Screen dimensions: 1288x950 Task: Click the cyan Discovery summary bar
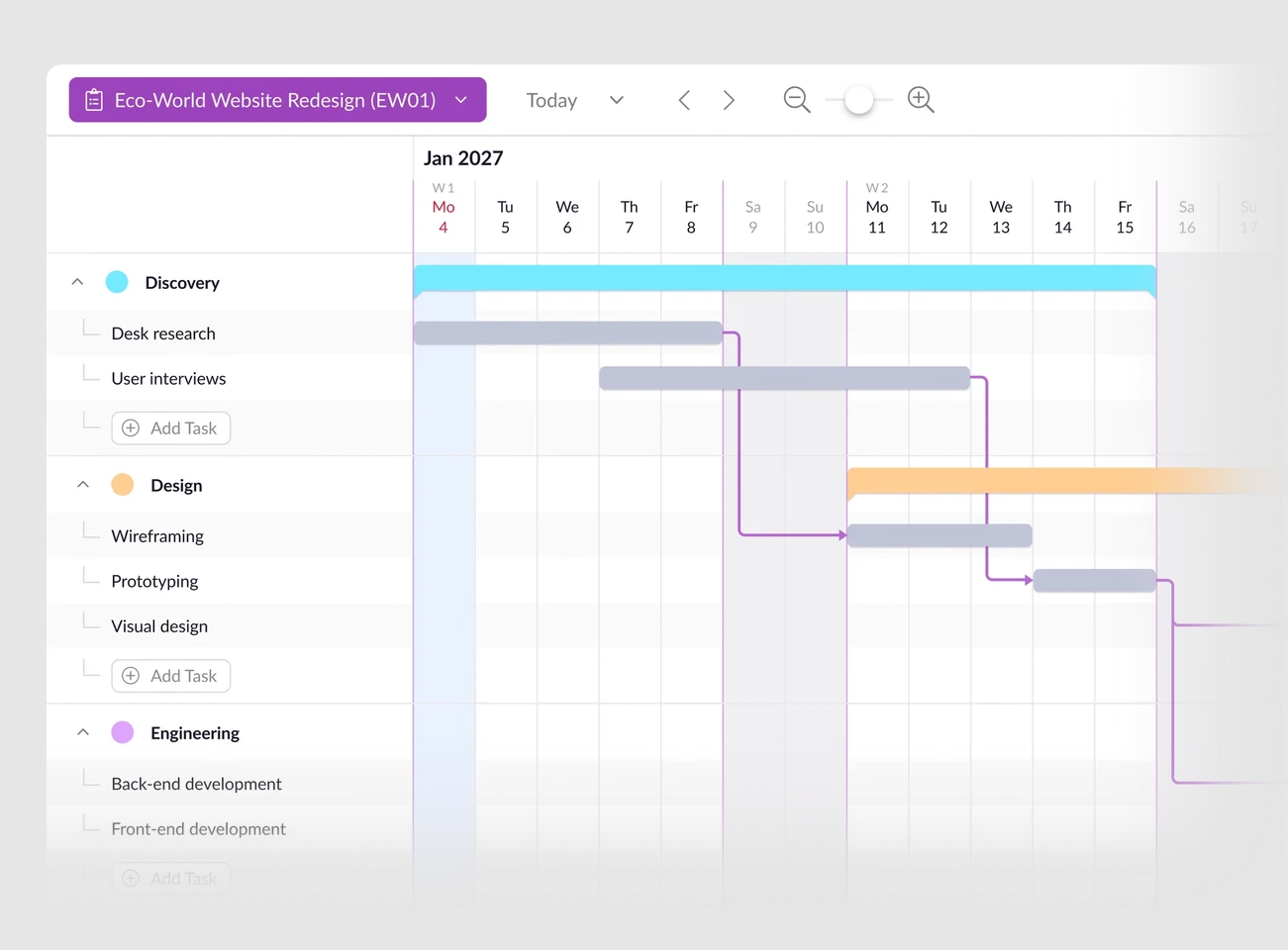tap(785, 279)
